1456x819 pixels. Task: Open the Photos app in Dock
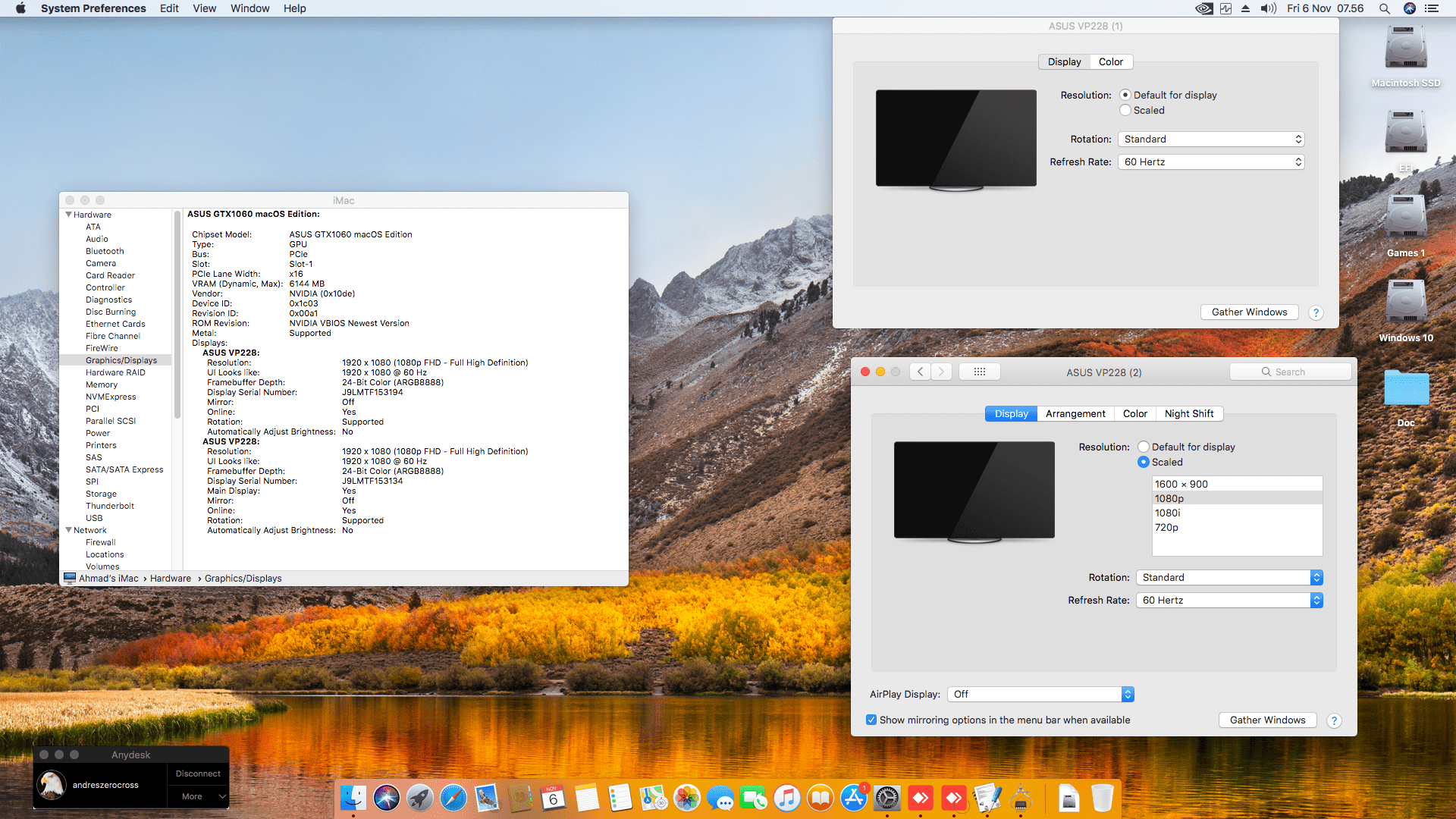(x=687, y=798)
